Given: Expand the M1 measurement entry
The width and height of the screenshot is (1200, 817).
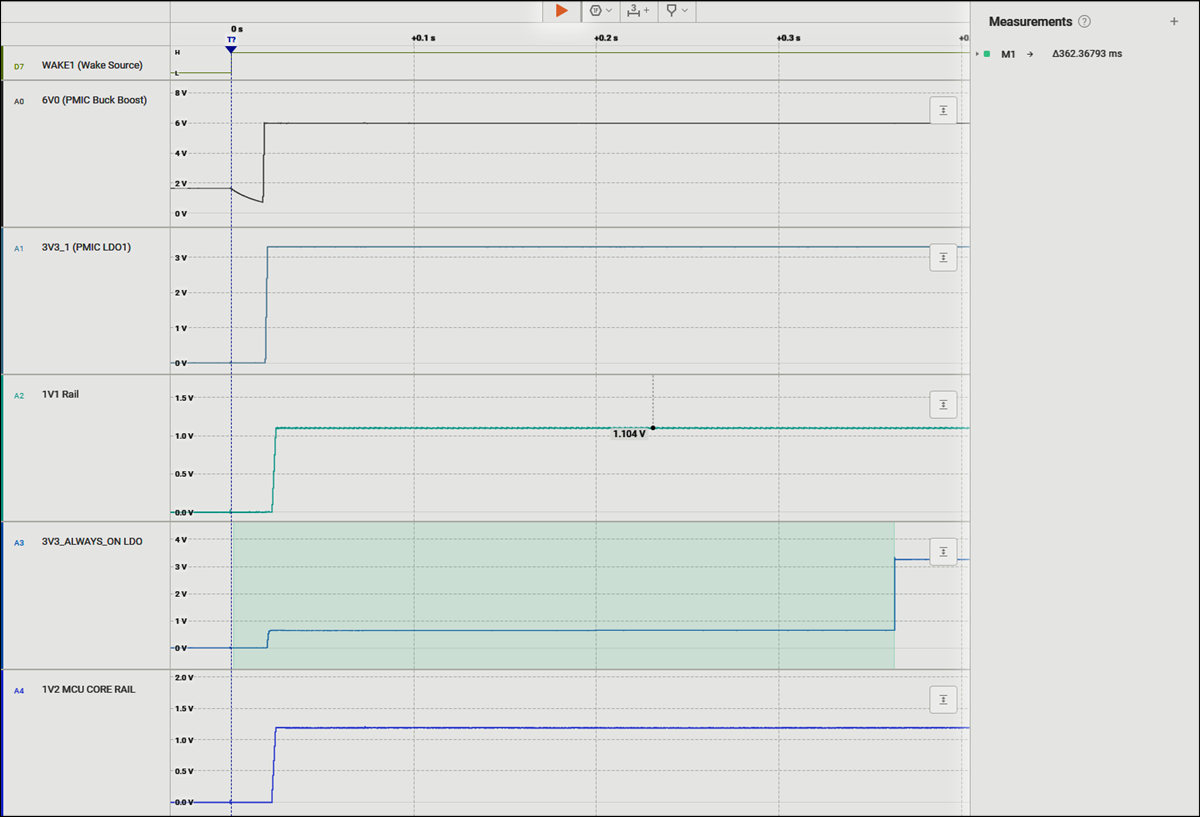Looking at the screenshot, I should [x=976, y=54].
